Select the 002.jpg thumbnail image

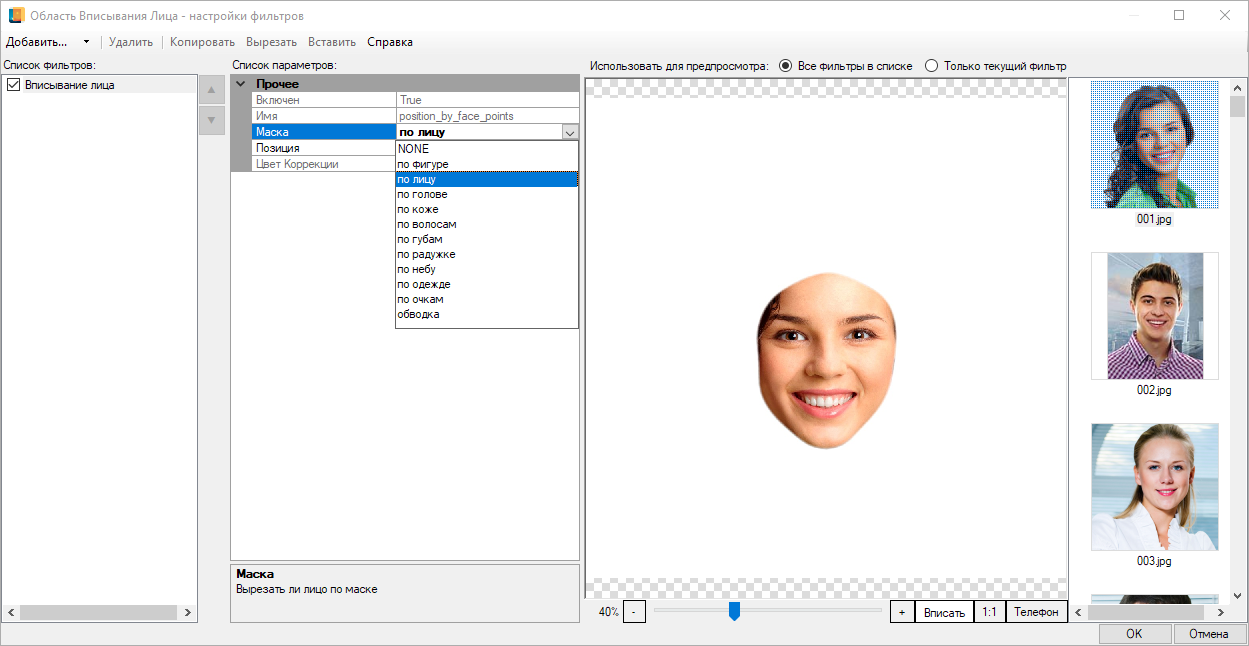[x=1154, y=316]
